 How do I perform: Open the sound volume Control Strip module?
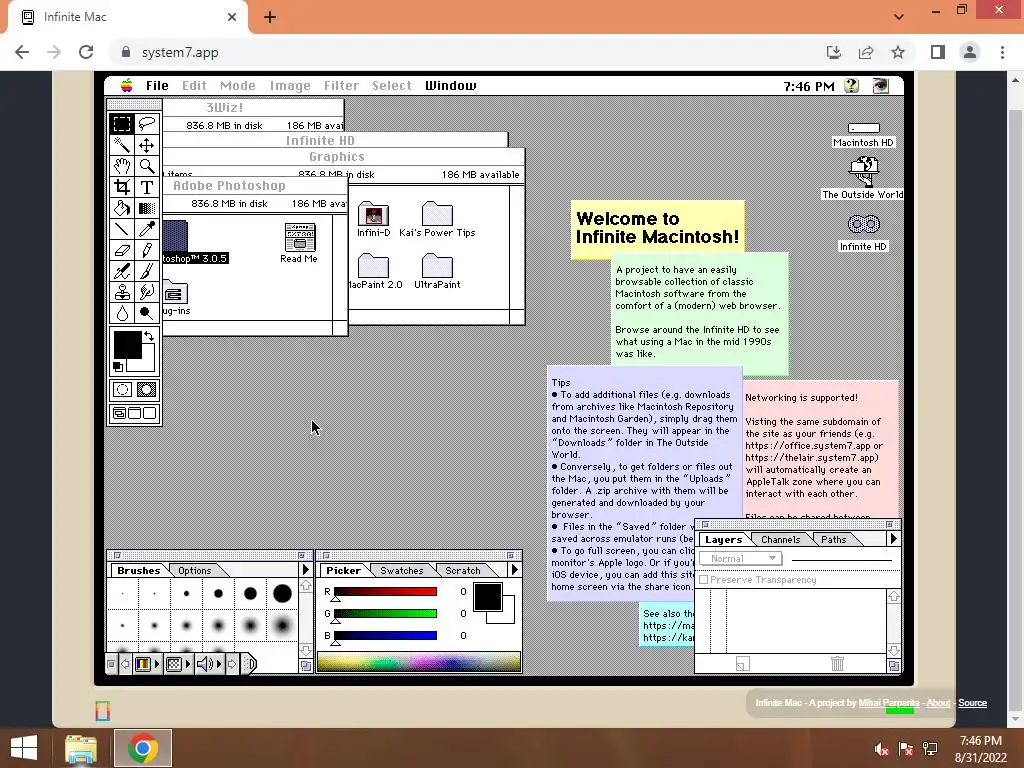coord(208,664)
